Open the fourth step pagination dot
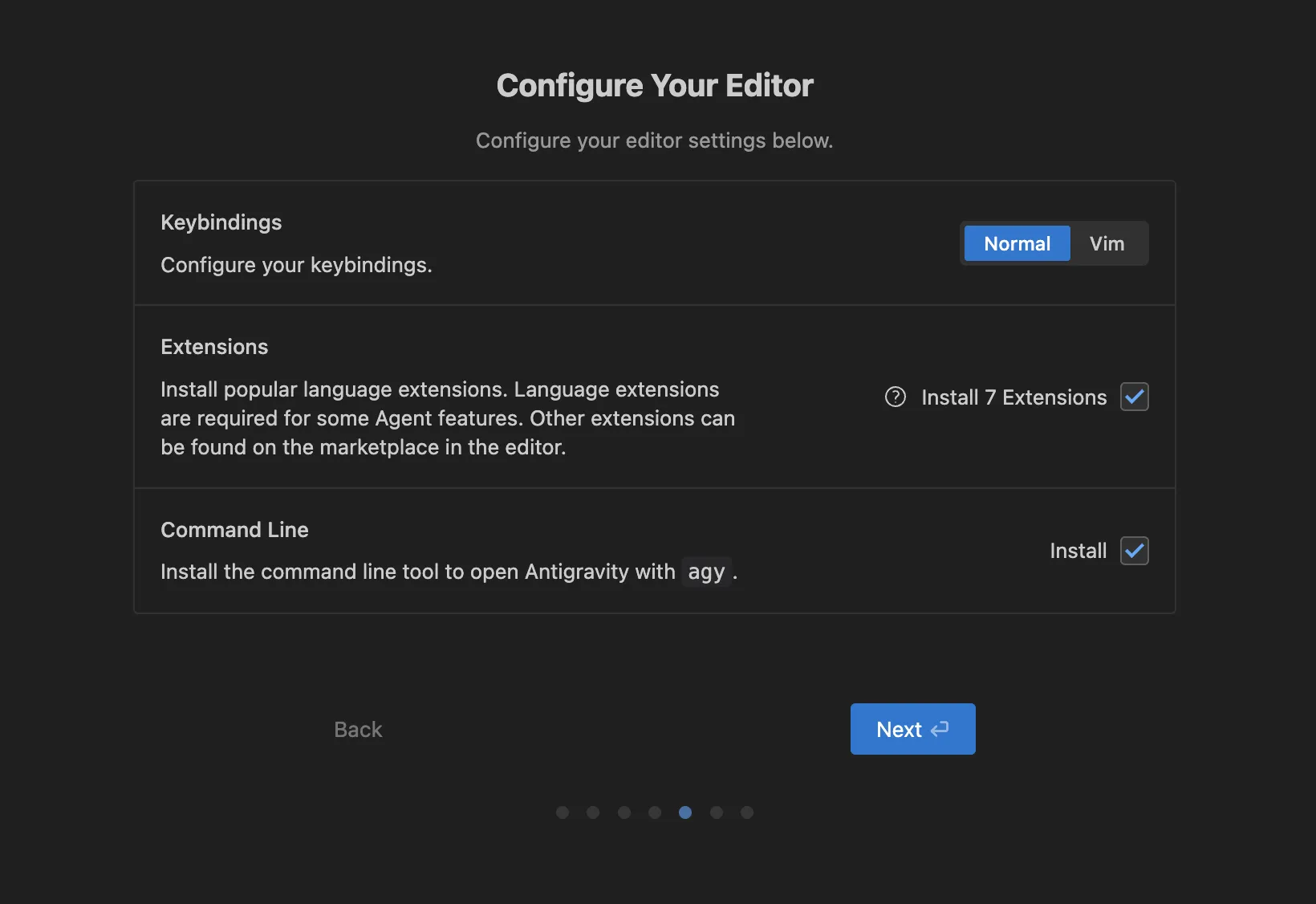 655,812
